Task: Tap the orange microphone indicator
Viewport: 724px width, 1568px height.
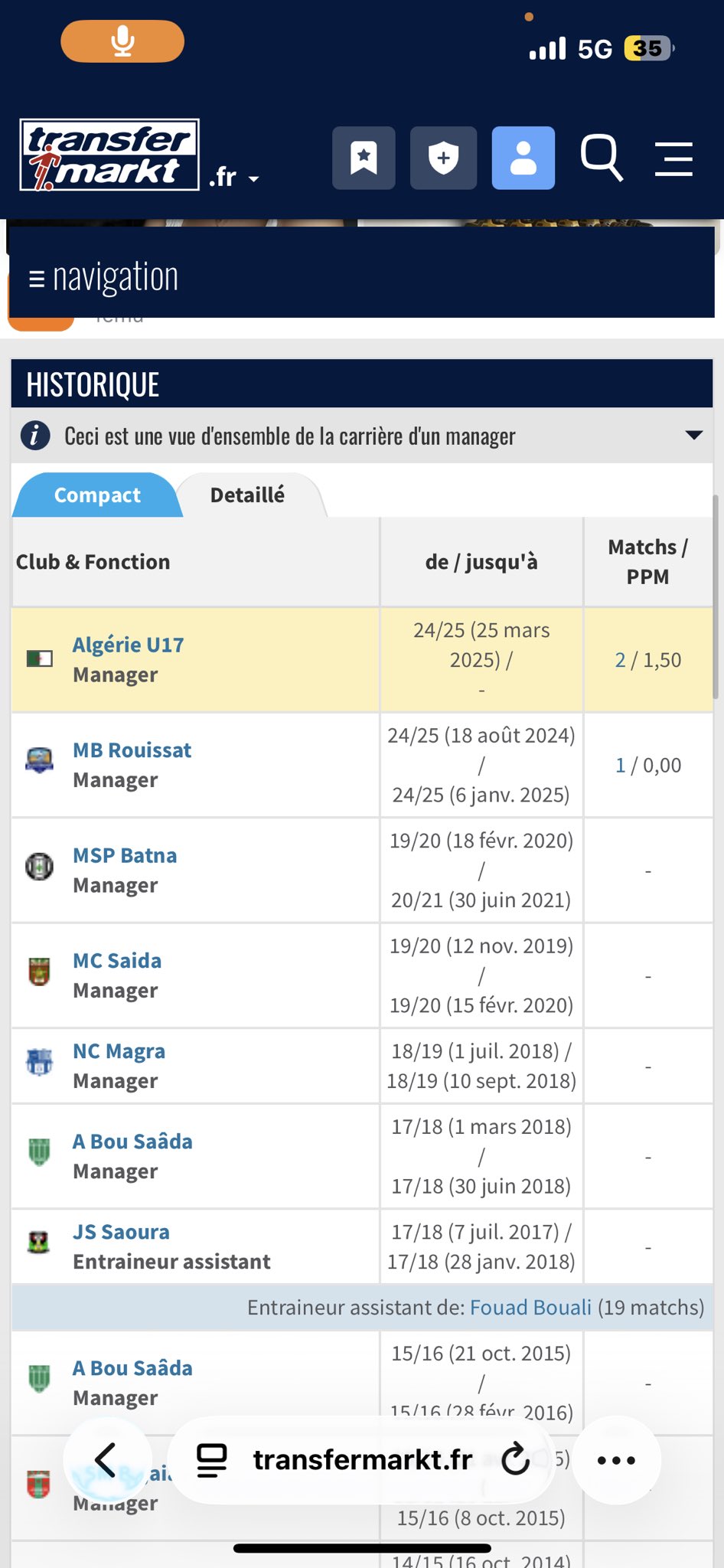Action: tap(122, 41)
